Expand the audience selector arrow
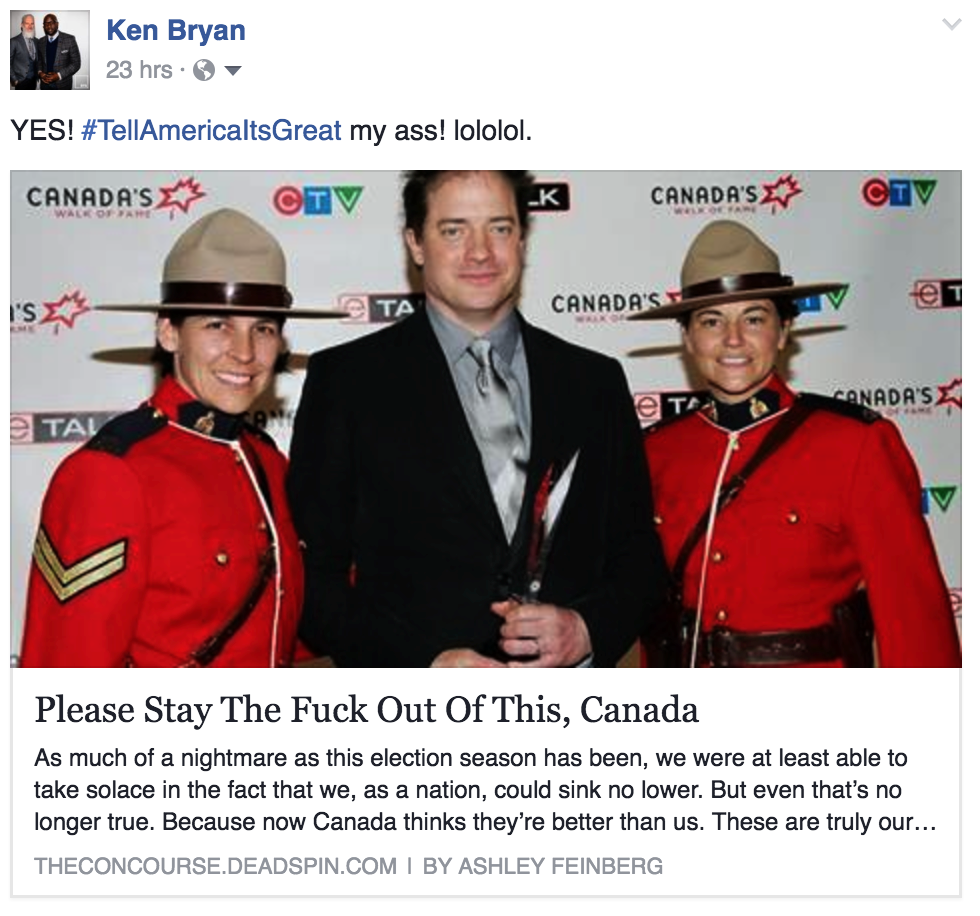Image resolution: width=980 pixels, height=916 pixels. (232, 71)
